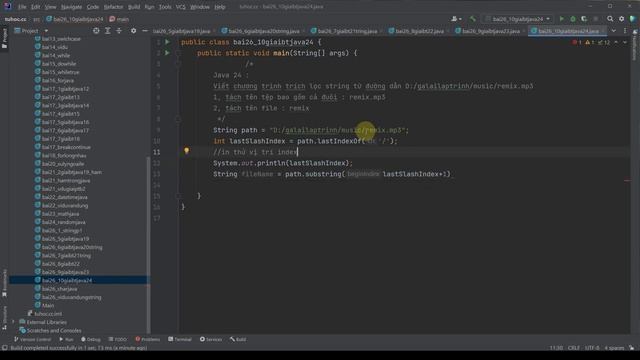Open the Refactor menu
The height and width of the screenshot is (360, 640).
pos(113,7)
